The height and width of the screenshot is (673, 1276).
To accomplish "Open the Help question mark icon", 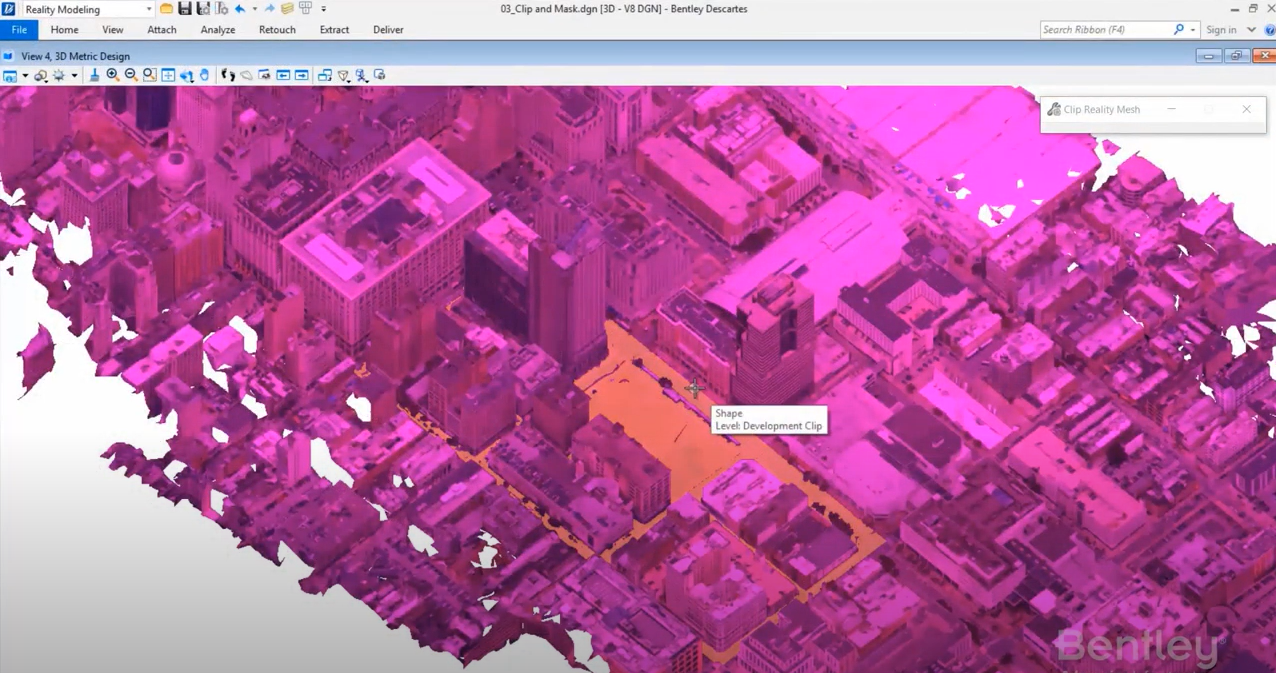I will click(1270, 30).
